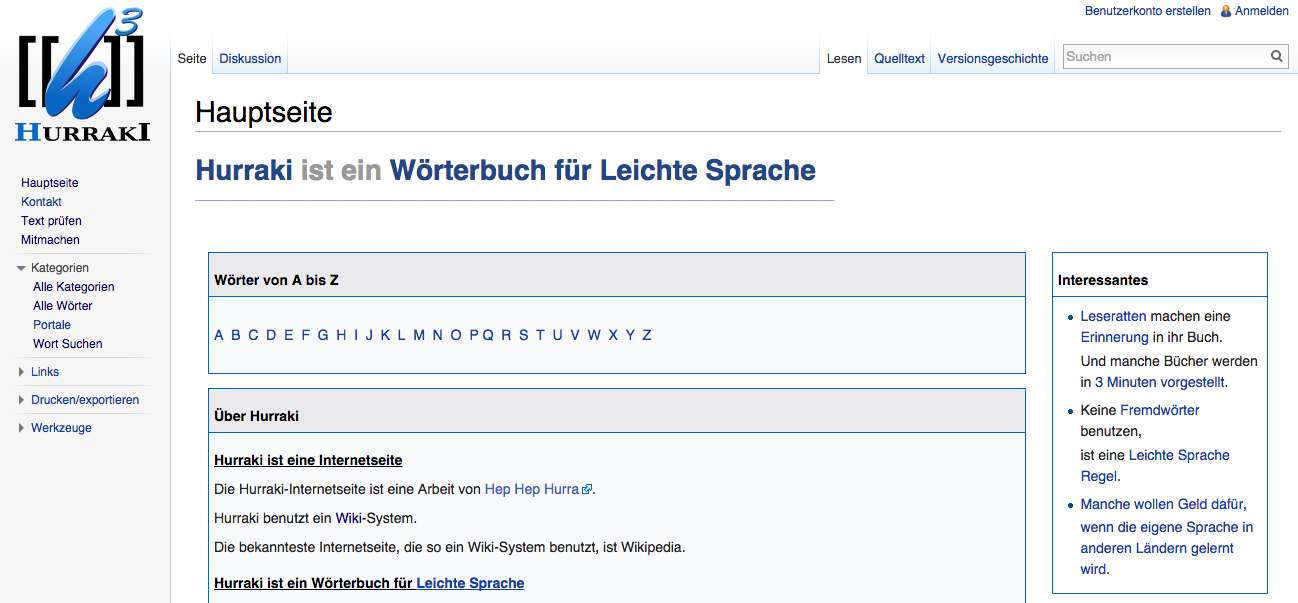Click letter M in the alphabet list

[x=419, y=335]
